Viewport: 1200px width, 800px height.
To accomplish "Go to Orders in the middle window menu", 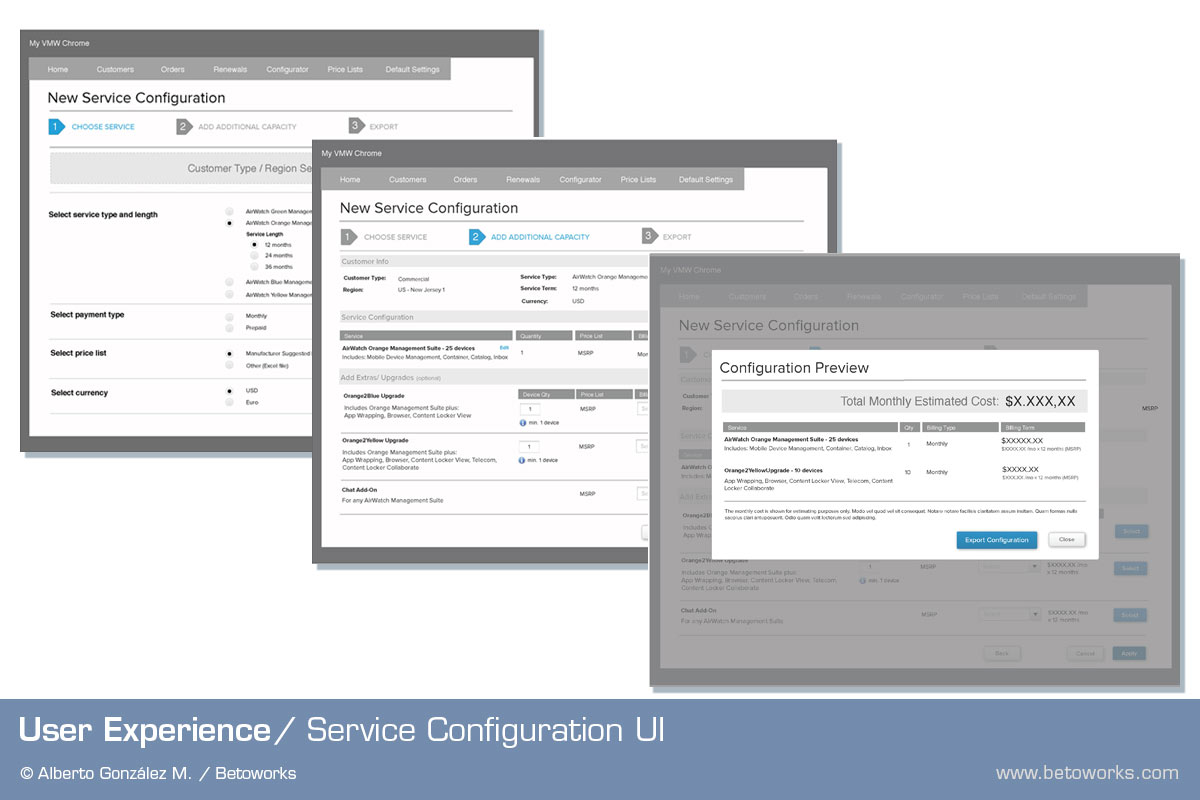I will 465,180.
